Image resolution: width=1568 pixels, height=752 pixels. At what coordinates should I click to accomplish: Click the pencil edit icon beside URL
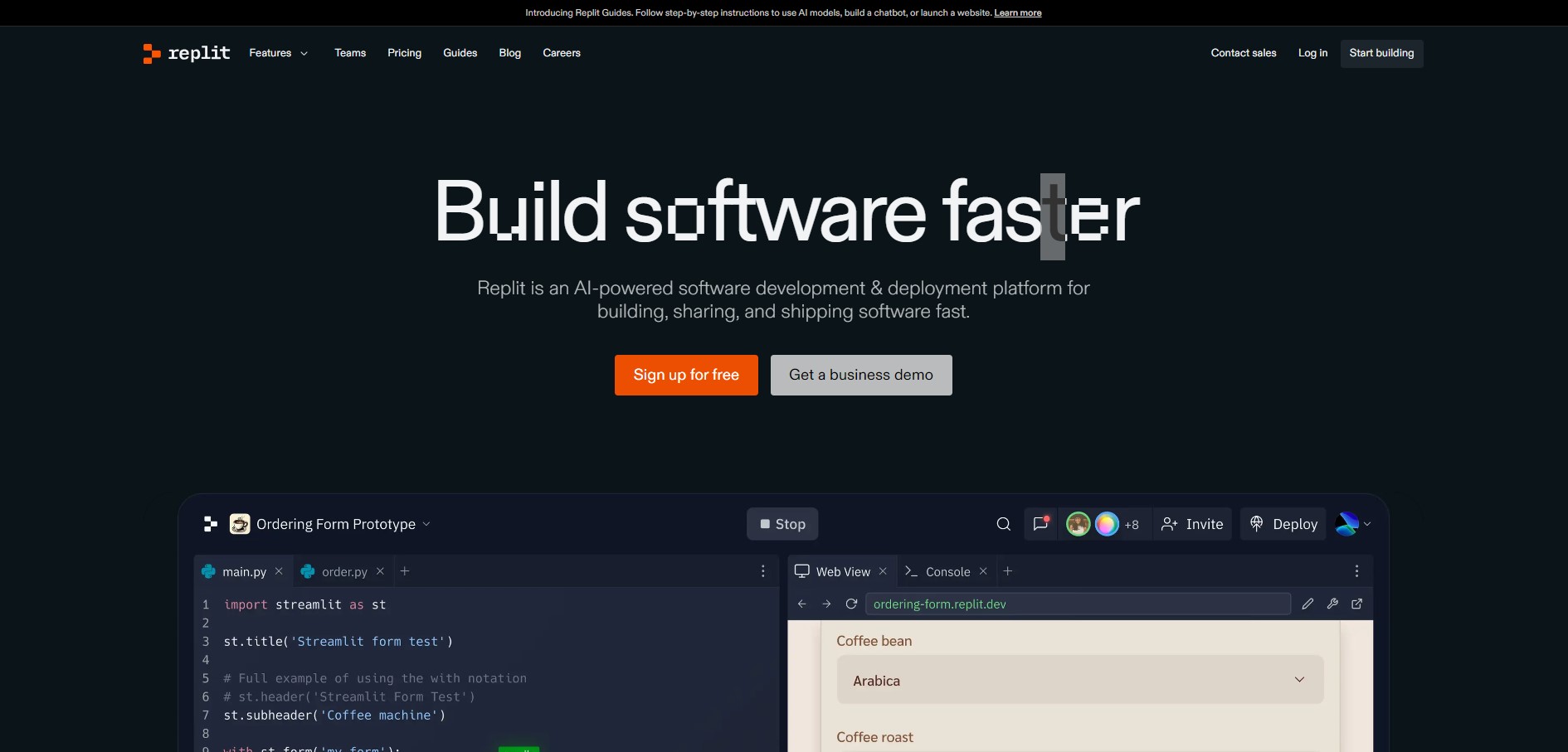1307,604
